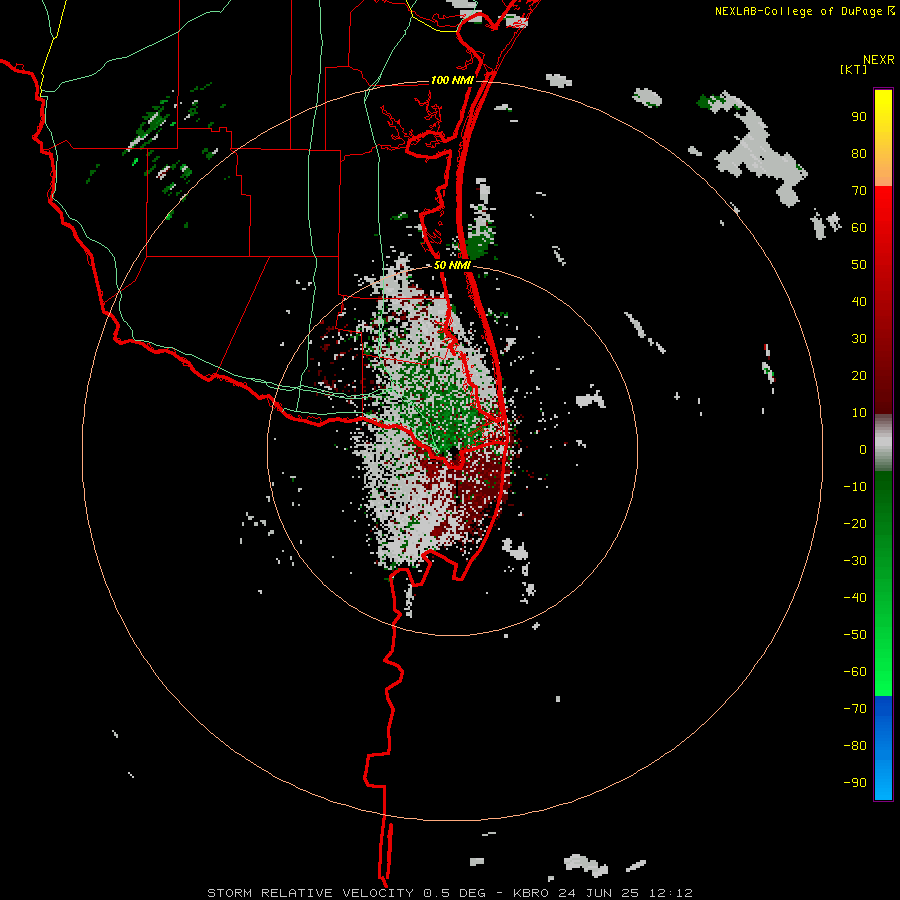Click the 90 value on velocity scale
This screenshot has height=900, width=900.
click(859, 117)
